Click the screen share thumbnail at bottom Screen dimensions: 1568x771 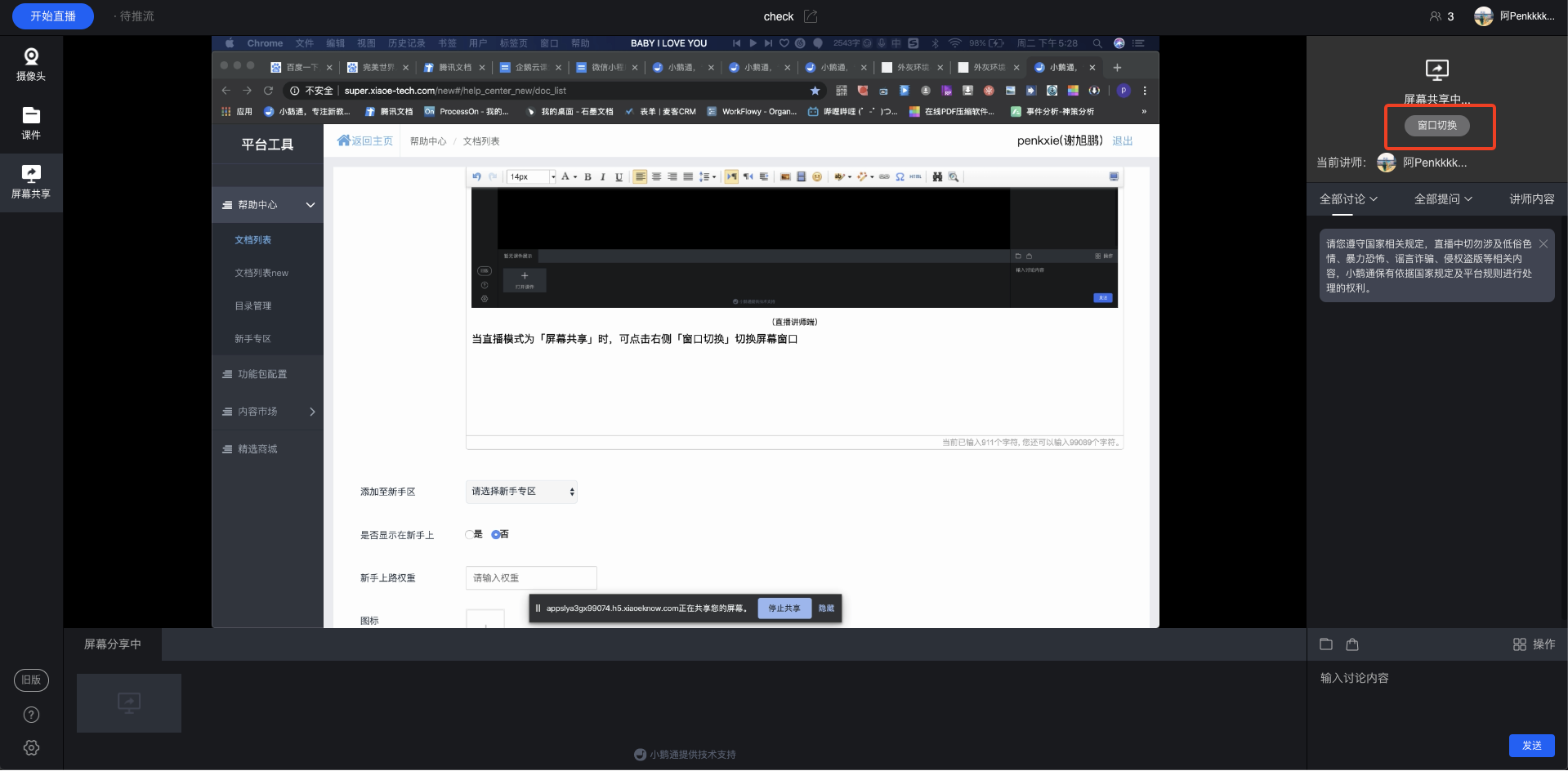point(129,703)
